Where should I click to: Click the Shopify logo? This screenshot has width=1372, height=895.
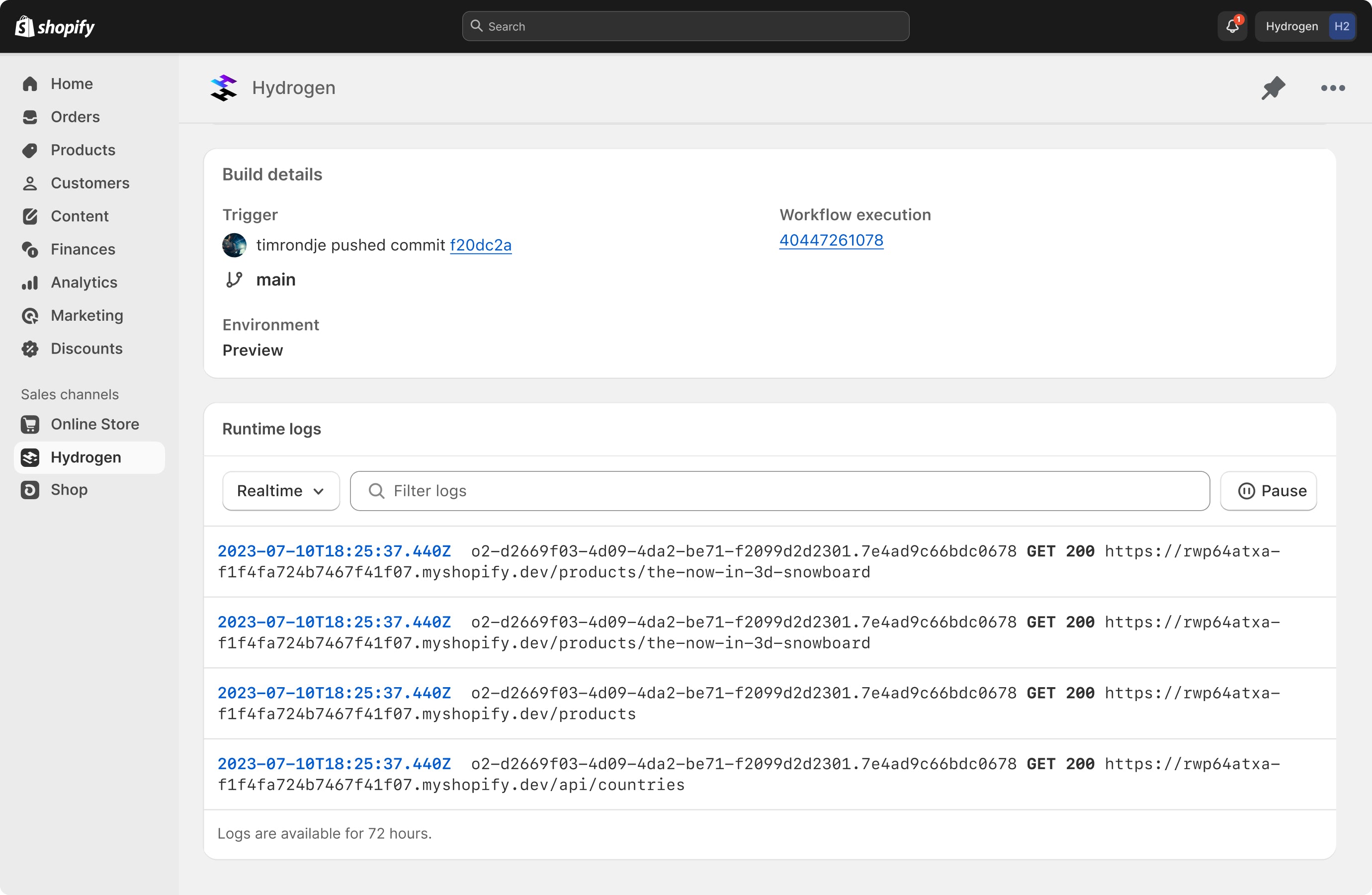click(55, 26)
